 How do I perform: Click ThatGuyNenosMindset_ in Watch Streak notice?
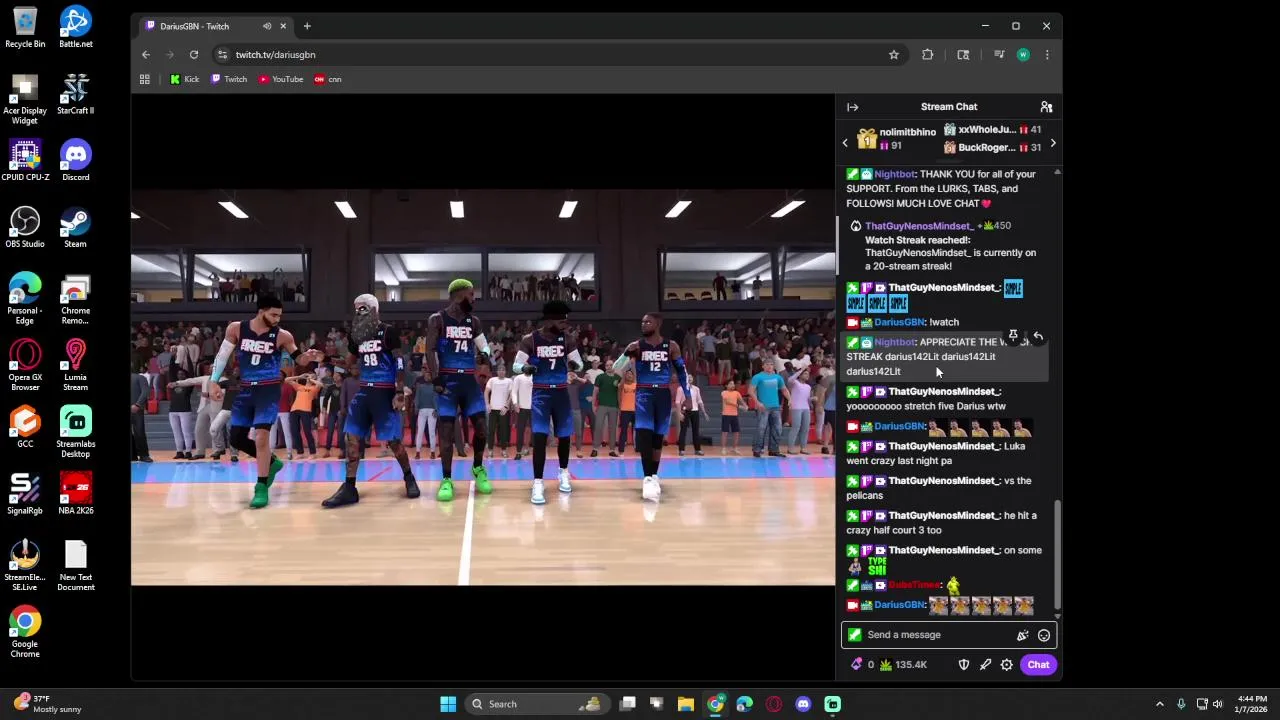919,226
